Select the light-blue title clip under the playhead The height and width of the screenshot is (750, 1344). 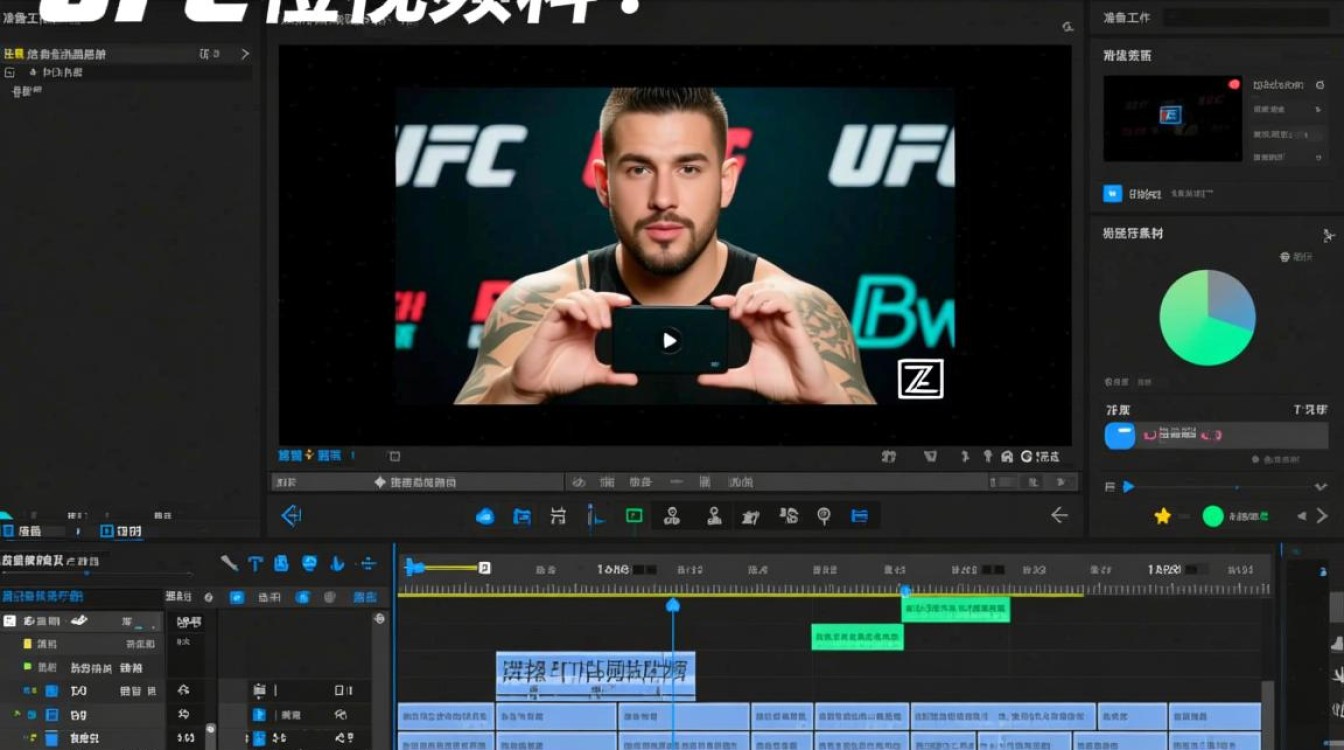pyautogui.click(x=595, y=676)
